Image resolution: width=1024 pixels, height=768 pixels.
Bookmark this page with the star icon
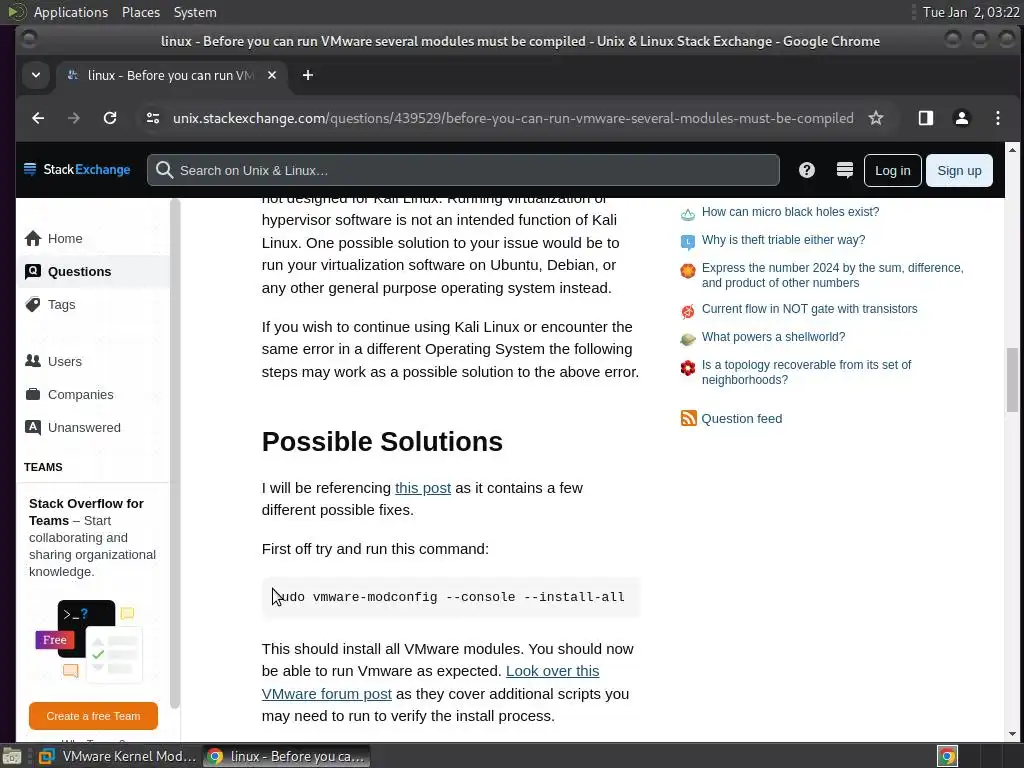tap(876, 118)
